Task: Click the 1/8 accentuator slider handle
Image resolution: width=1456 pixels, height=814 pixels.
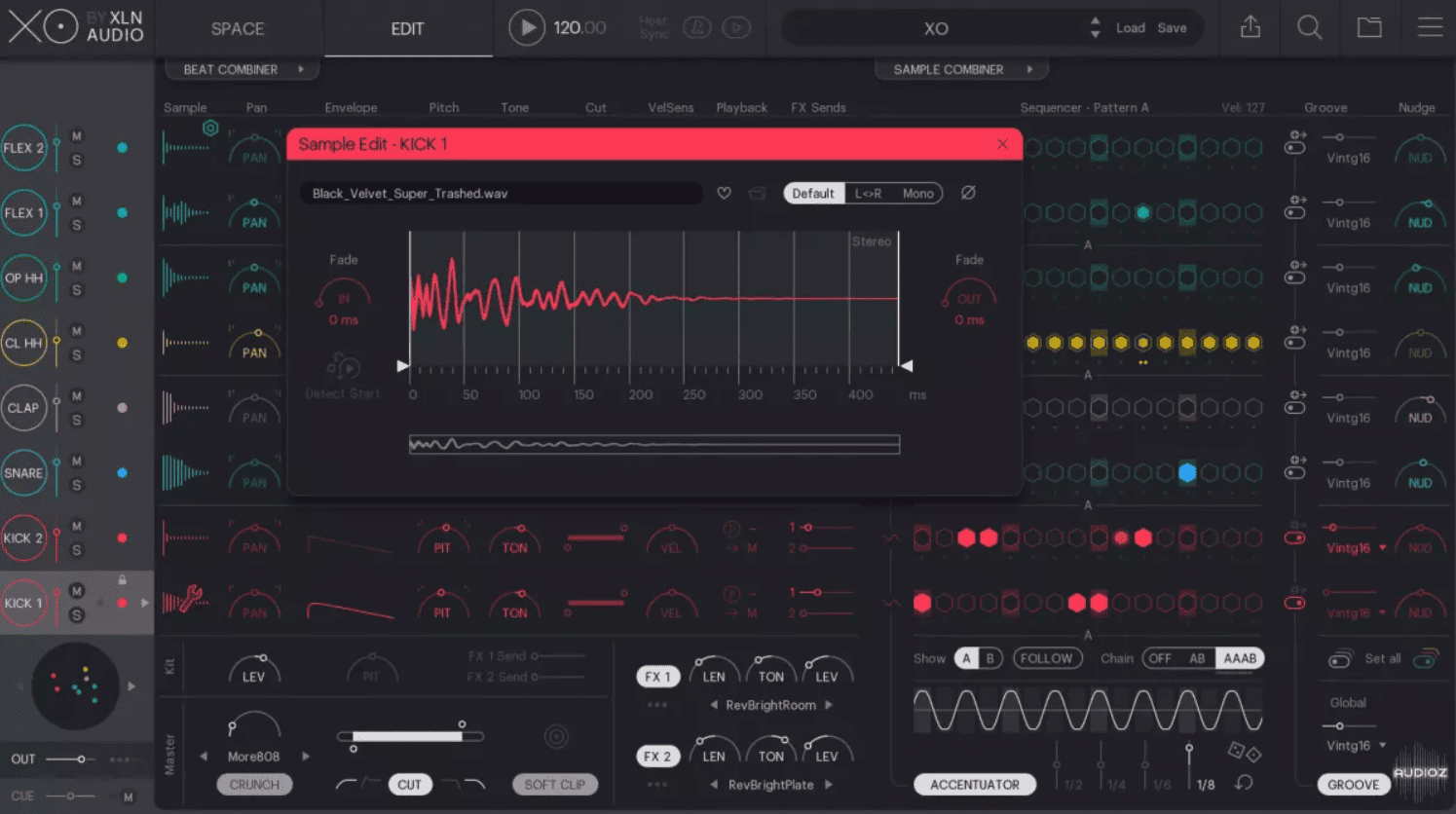Action: point(1189,749)
